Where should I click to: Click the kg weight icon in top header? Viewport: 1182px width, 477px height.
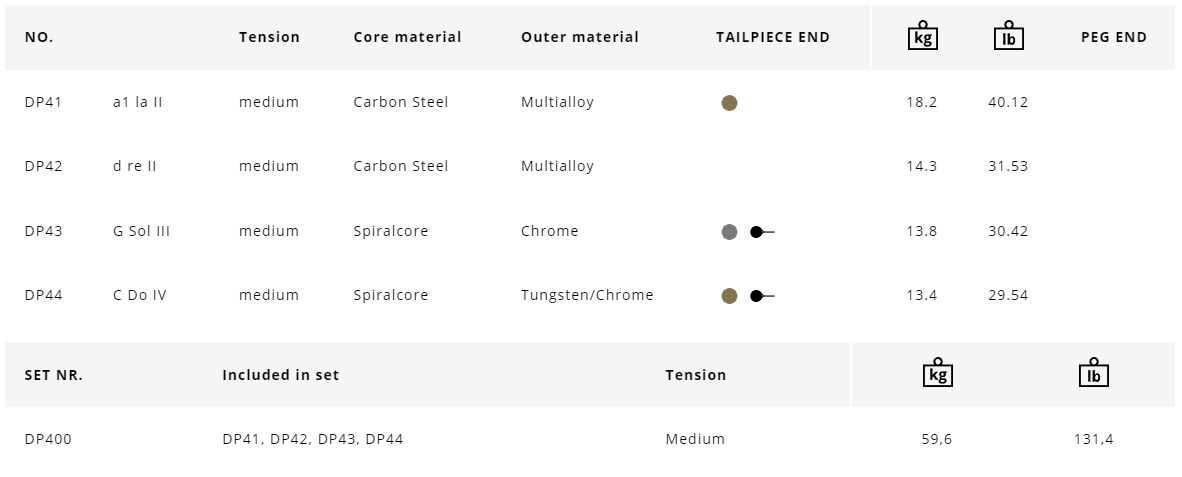(922, 36)
